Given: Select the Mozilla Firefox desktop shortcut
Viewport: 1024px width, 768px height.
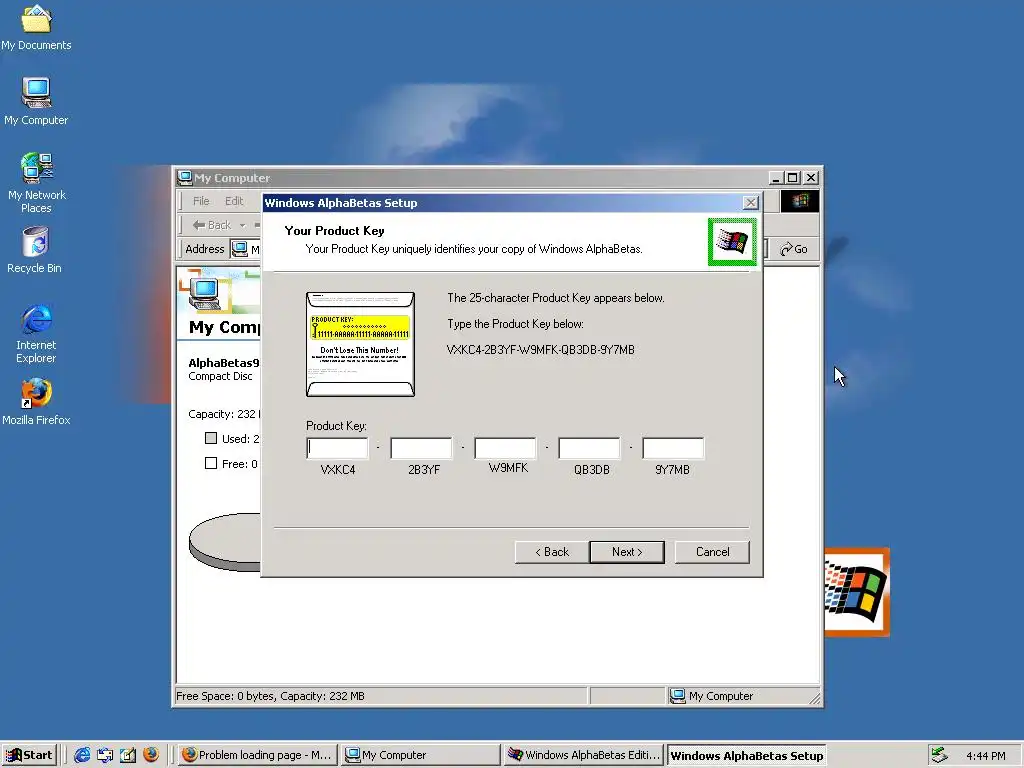Looking at the screenshot, I should click(x=36, y=402).
